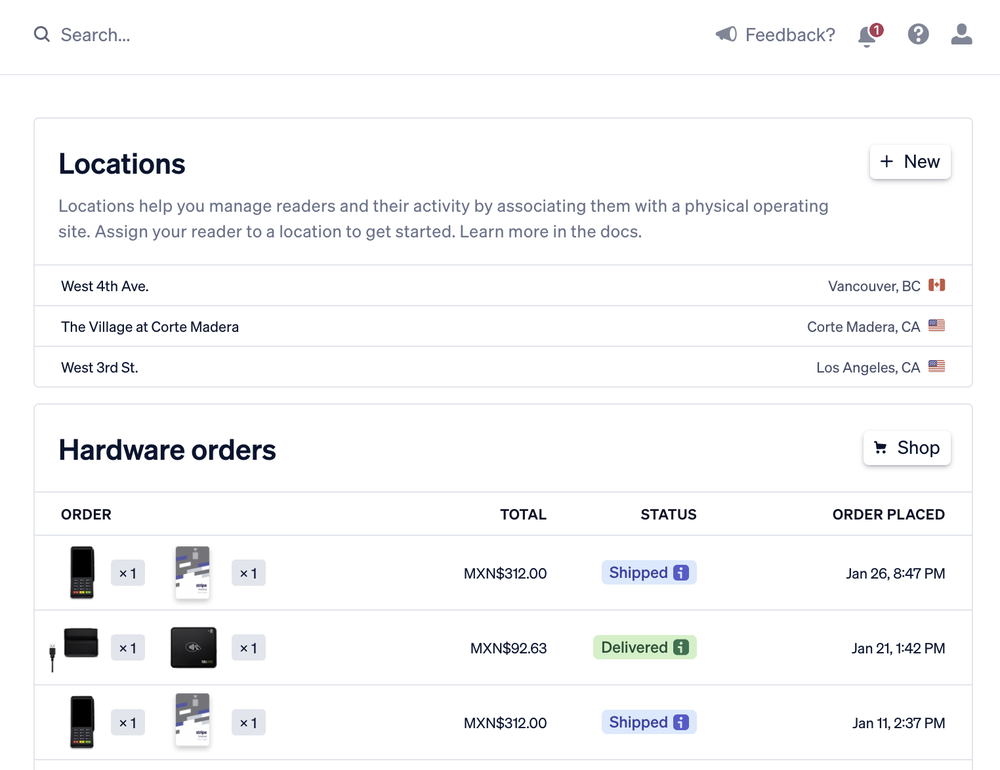Add a new location with the New button
Screen dimensions: 1000x770
point(910,162)
